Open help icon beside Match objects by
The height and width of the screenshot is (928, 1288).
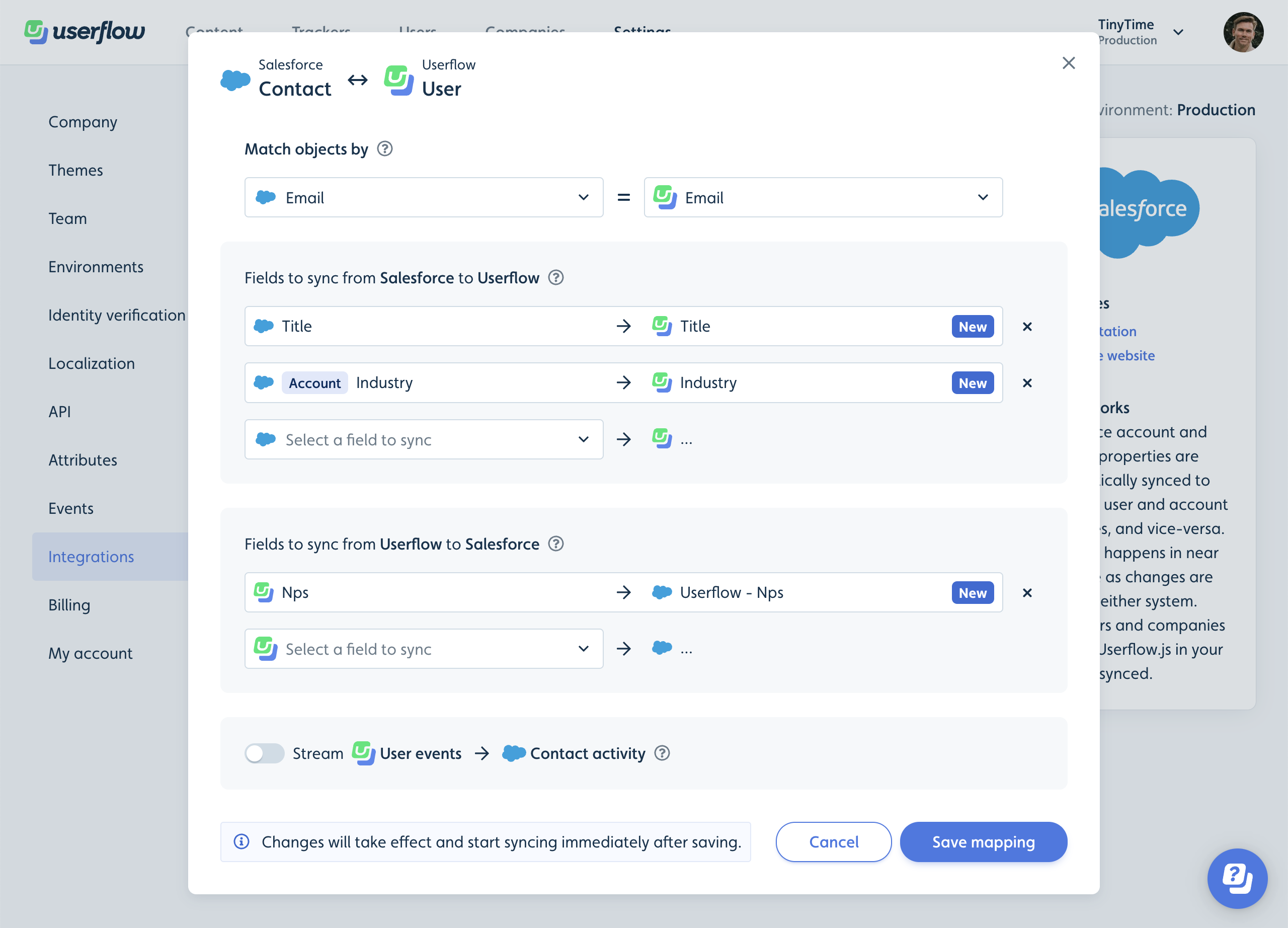[x=385, y=149]
